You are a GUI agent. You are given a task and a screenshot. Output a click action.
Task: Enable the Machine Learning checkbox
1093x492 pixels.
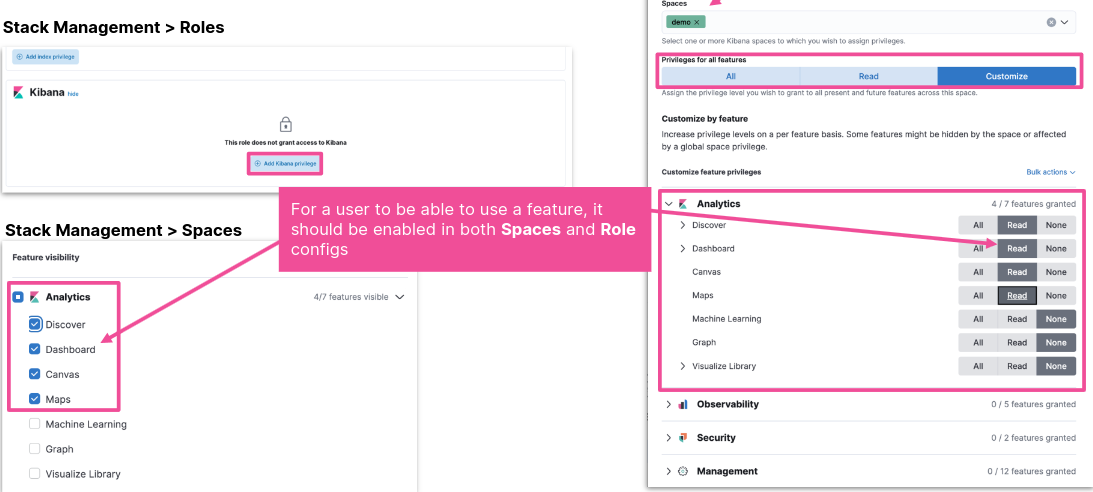(35, 424)
